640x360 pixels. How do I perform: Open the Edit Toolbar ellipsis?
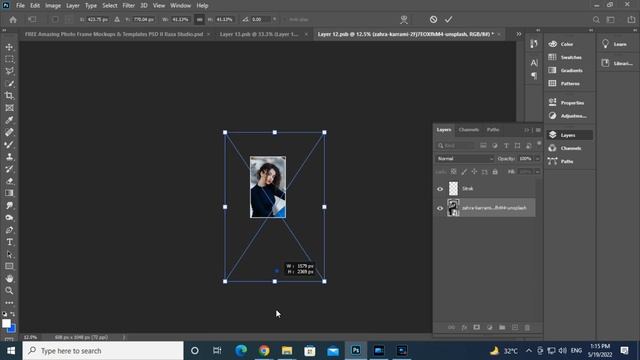coord(9,302)
